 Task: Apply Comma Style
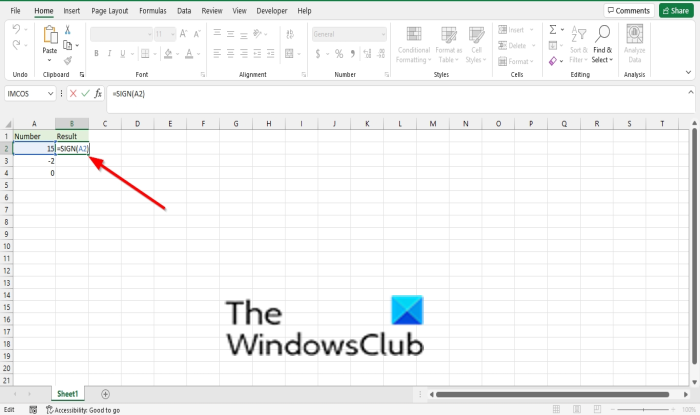pos(353,54)
